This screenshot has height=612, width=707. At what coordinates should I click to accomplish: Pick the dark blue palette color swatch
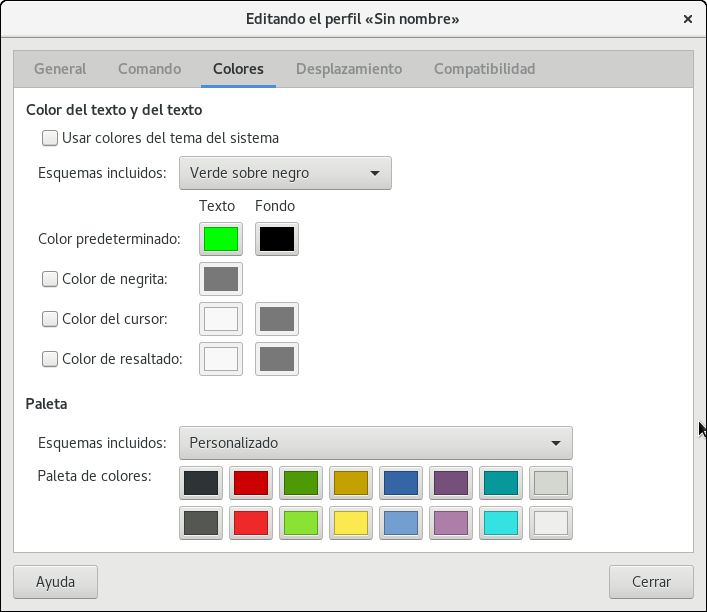[400, 484]
